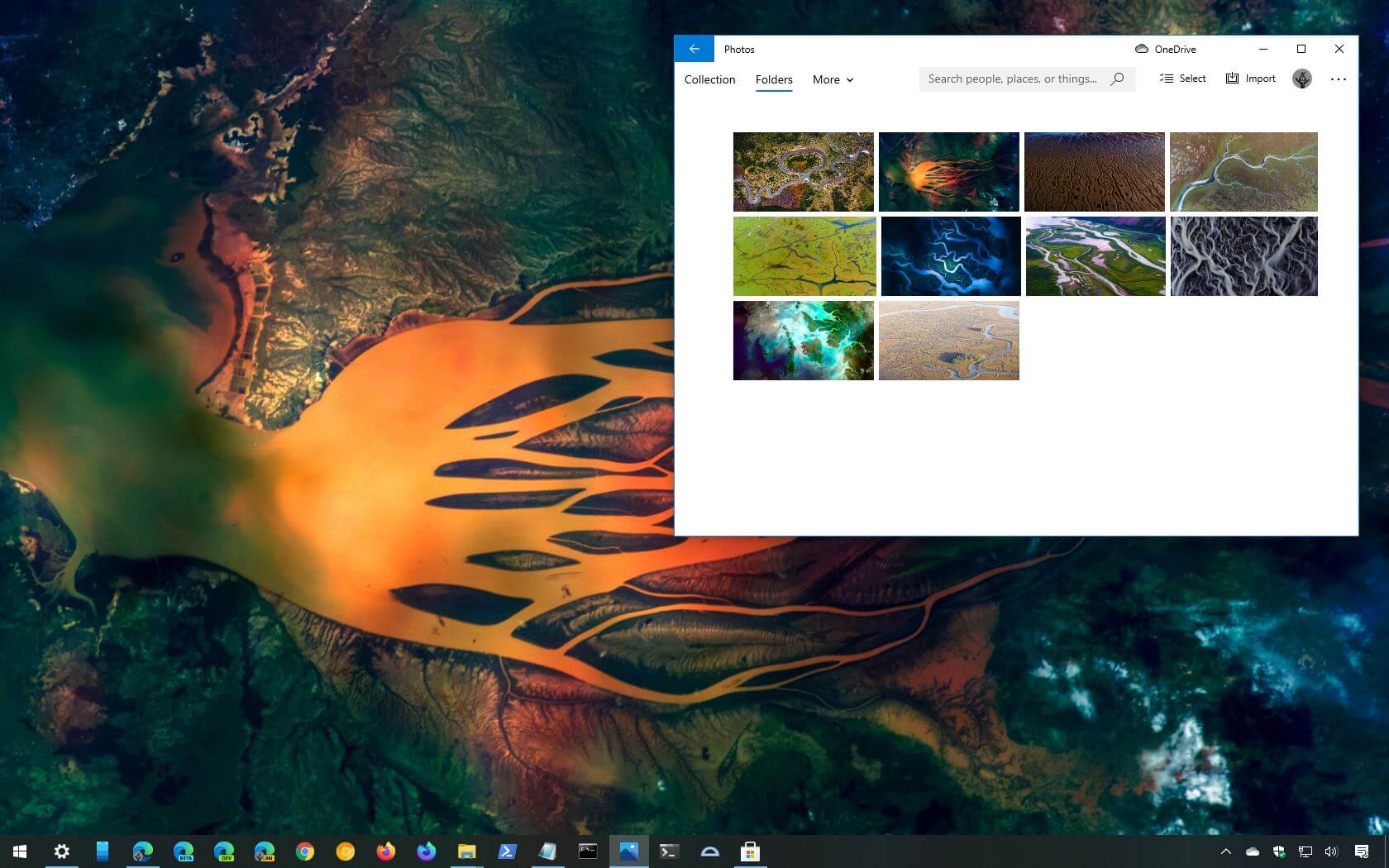Open the More dropdown in Photos
The width and height of the screenshot is (1389, 868).
coord(832,79)
